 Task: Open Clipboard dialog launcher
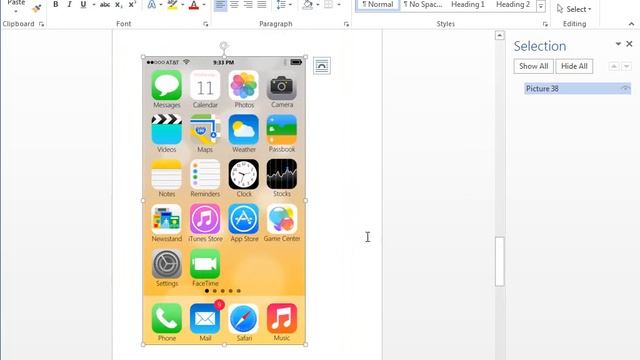(x=42, y=24)
